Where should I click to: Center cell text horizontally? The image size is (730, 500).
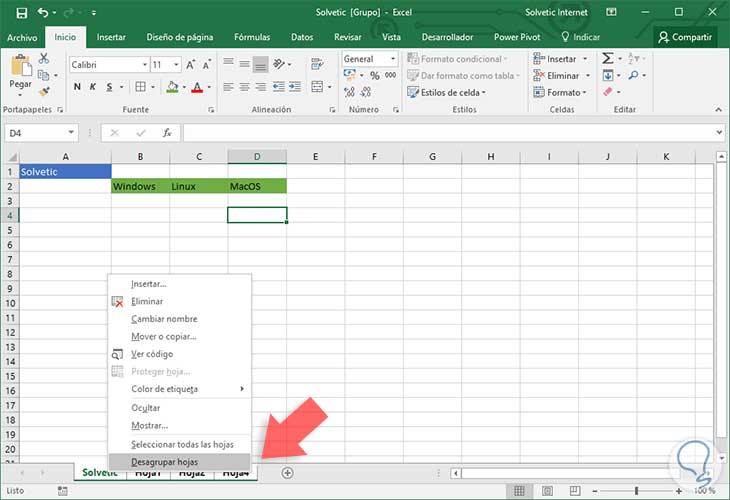[x=244, y=87]
